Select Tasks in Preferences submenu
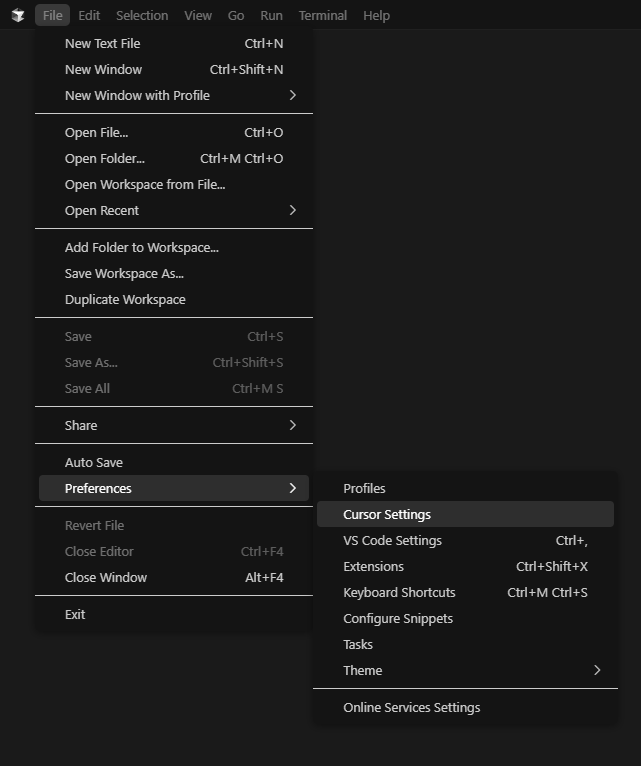Viewport: 641px width, 766px height. click(465, 643)
